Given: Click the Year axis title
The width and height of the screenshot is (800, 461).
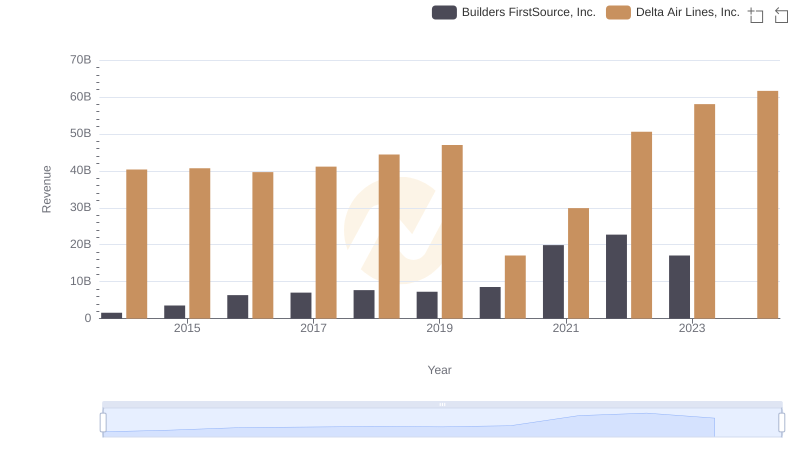Looking at the screenshot, I should (x=439, y=370).
